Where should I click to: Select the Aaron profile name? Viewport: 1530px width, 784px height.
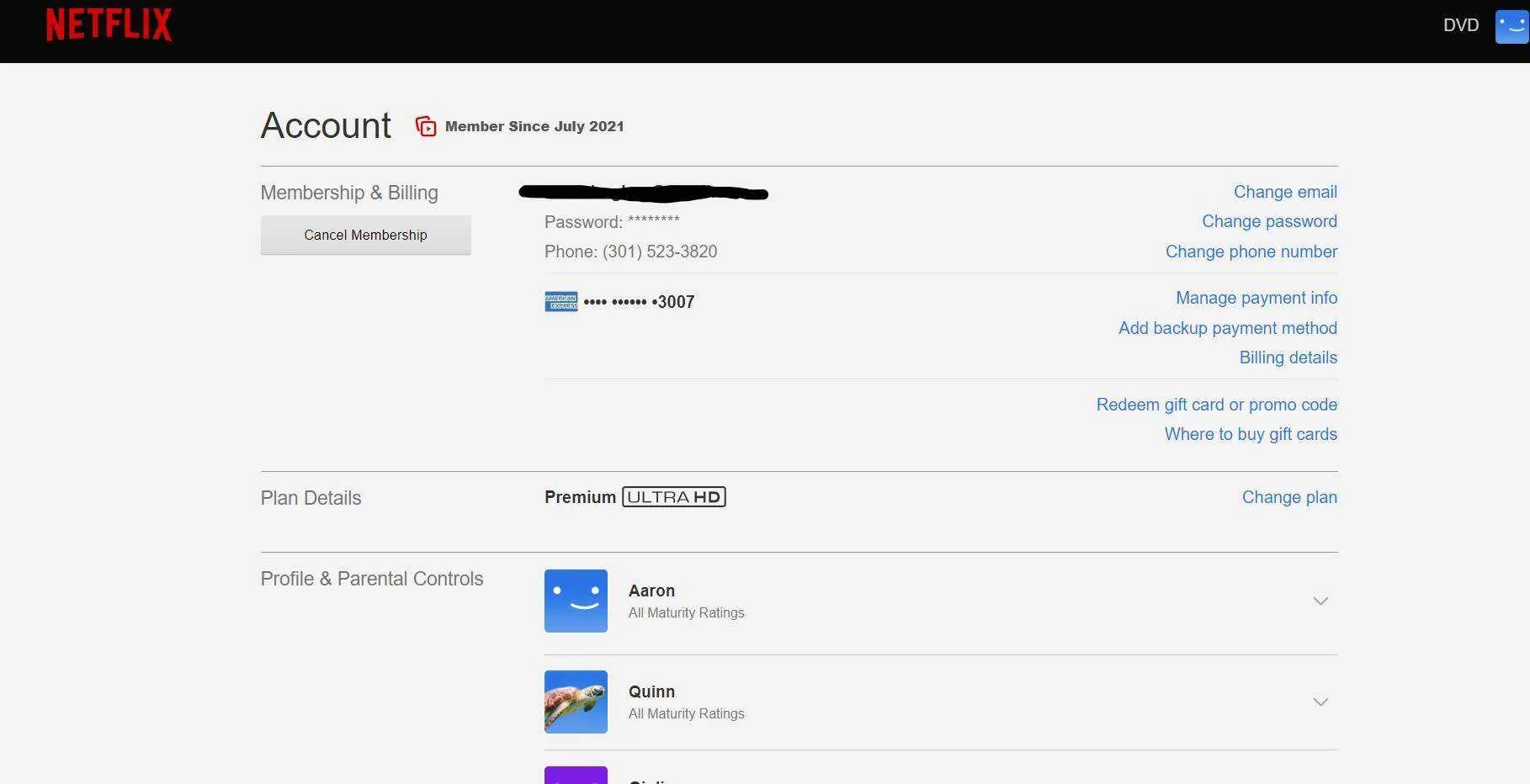[x=651, y=591]
